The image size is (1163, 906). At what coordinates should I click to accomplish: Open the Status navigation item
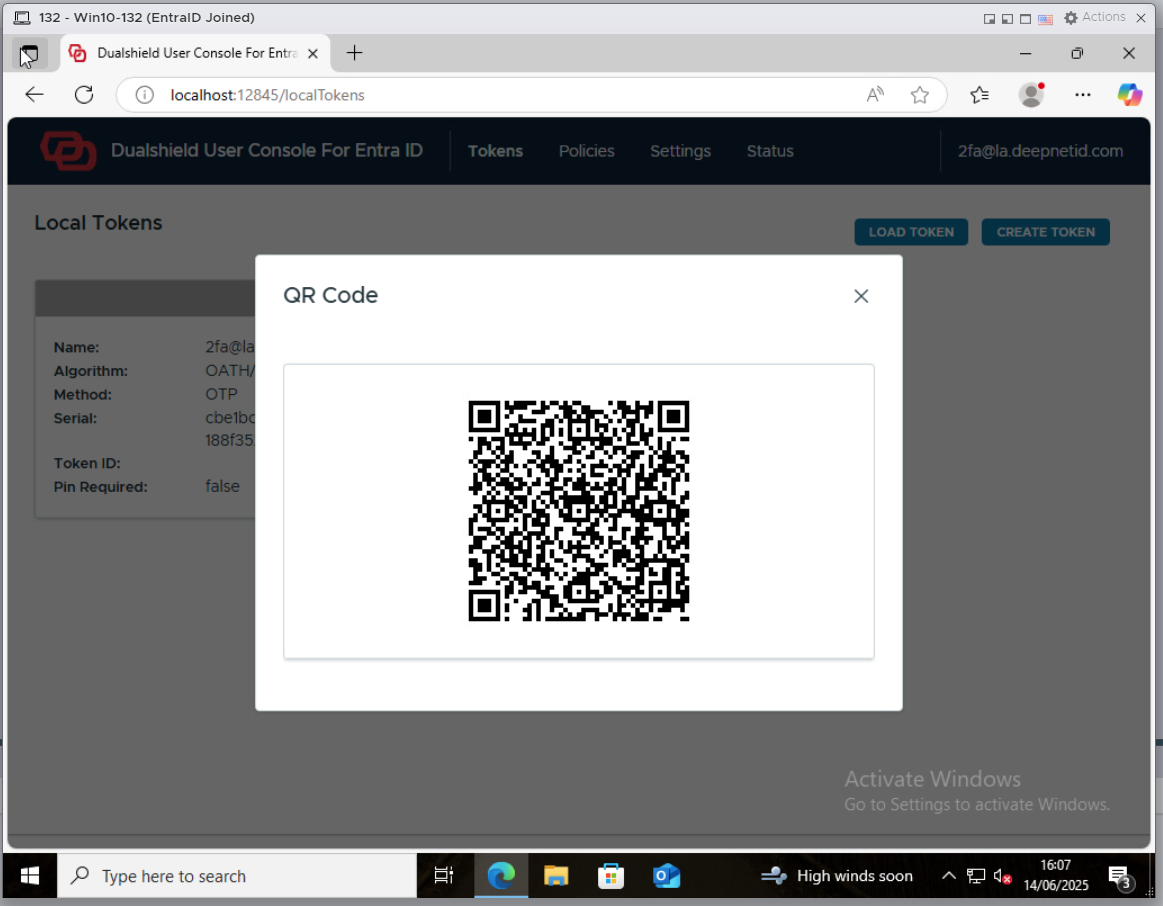(x=770, y=151)
